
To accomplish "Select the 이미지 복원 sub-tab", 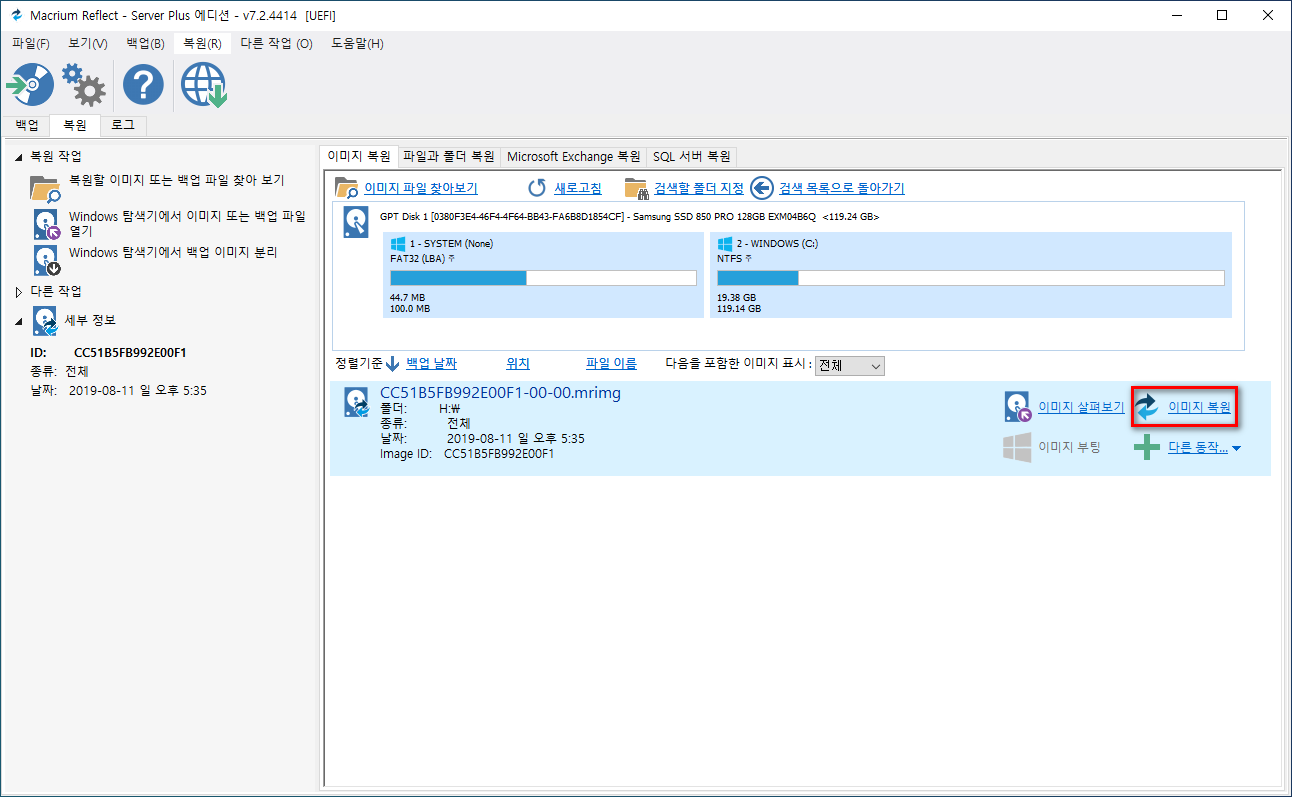I will click(359, 156).
